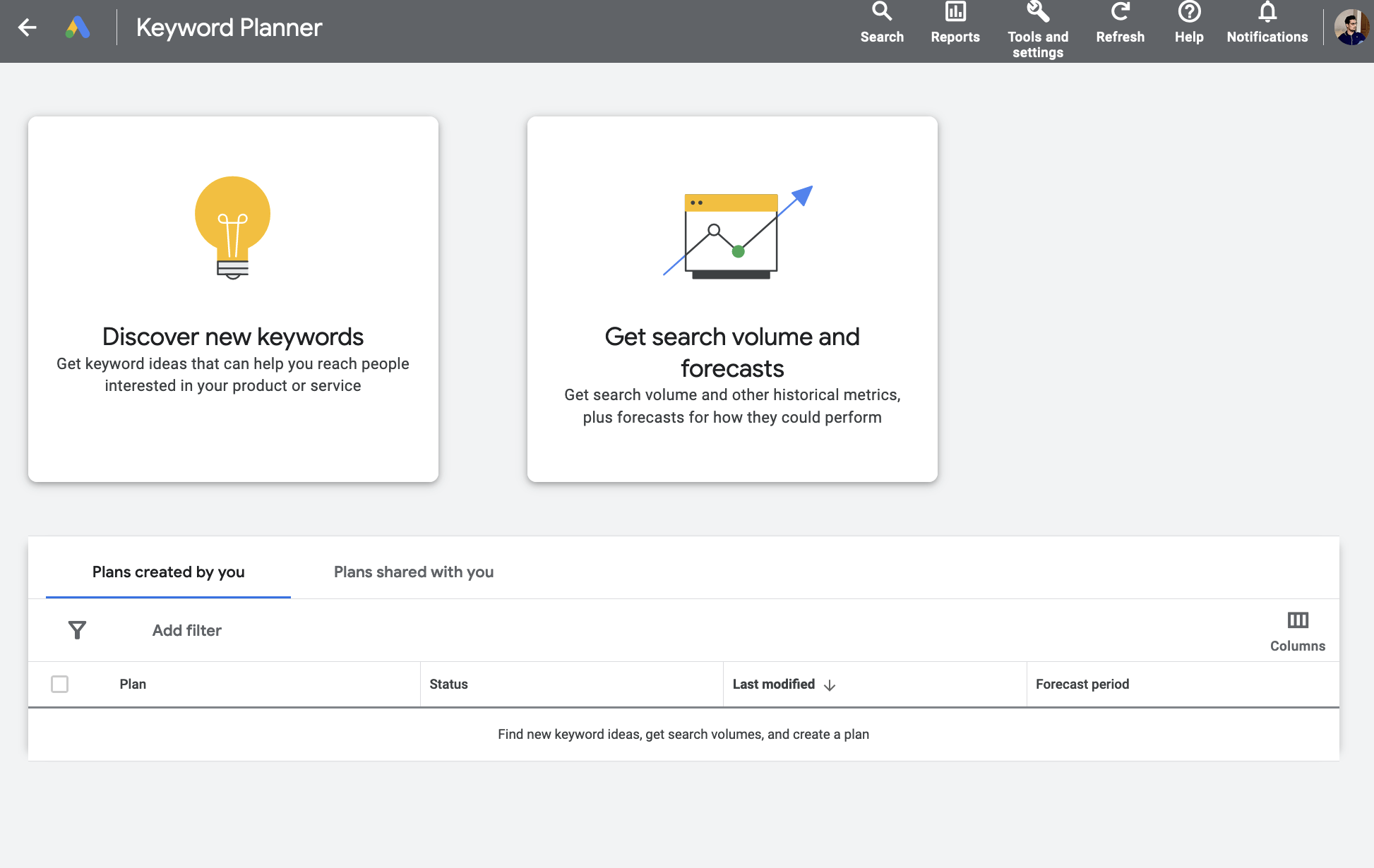1374x868 pixels.
Task: Open the Search tool in header
Action: (x=882, y=24)
